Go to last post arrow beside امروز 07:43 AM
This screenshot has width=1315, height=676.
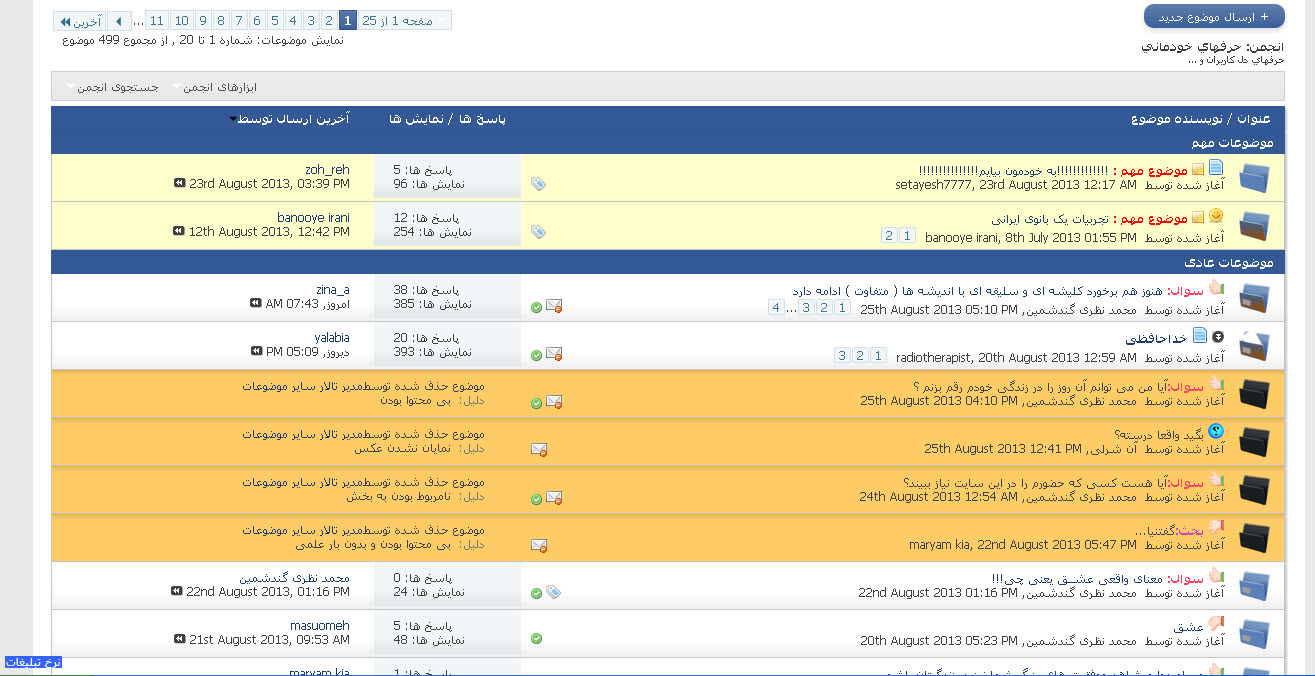pyautogui.click(x=256, y=303)
